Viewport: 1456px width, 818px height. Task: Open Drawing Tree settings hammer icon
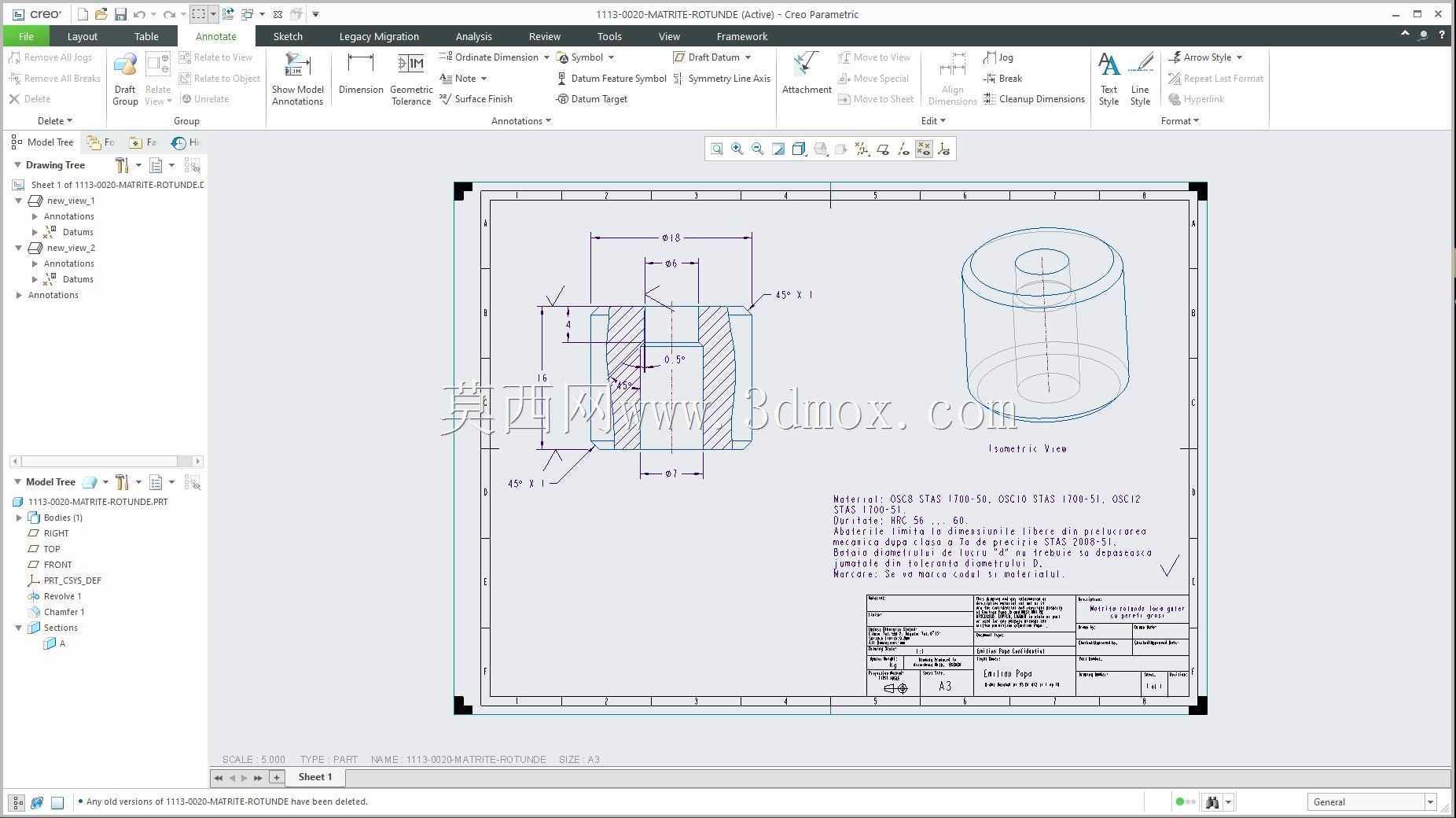[x=122, y=165]
